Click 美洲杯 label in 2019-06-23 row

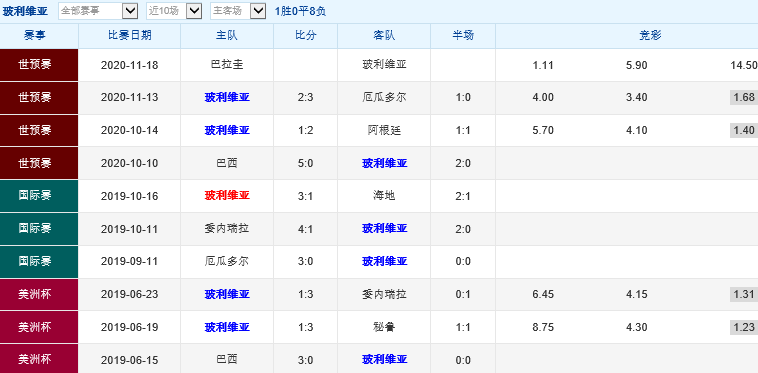tap(35, 294)
